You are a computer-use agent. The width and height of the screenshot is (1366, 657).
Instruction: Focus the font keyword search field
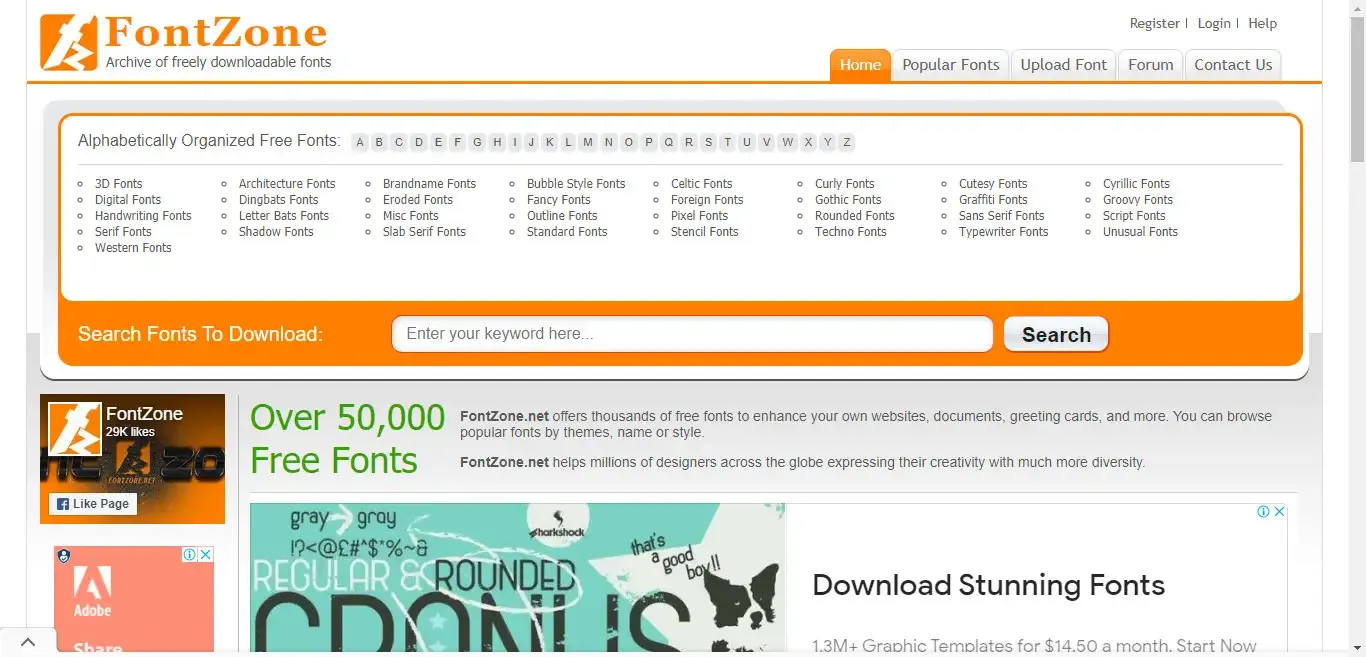click(x=692, y=334)
